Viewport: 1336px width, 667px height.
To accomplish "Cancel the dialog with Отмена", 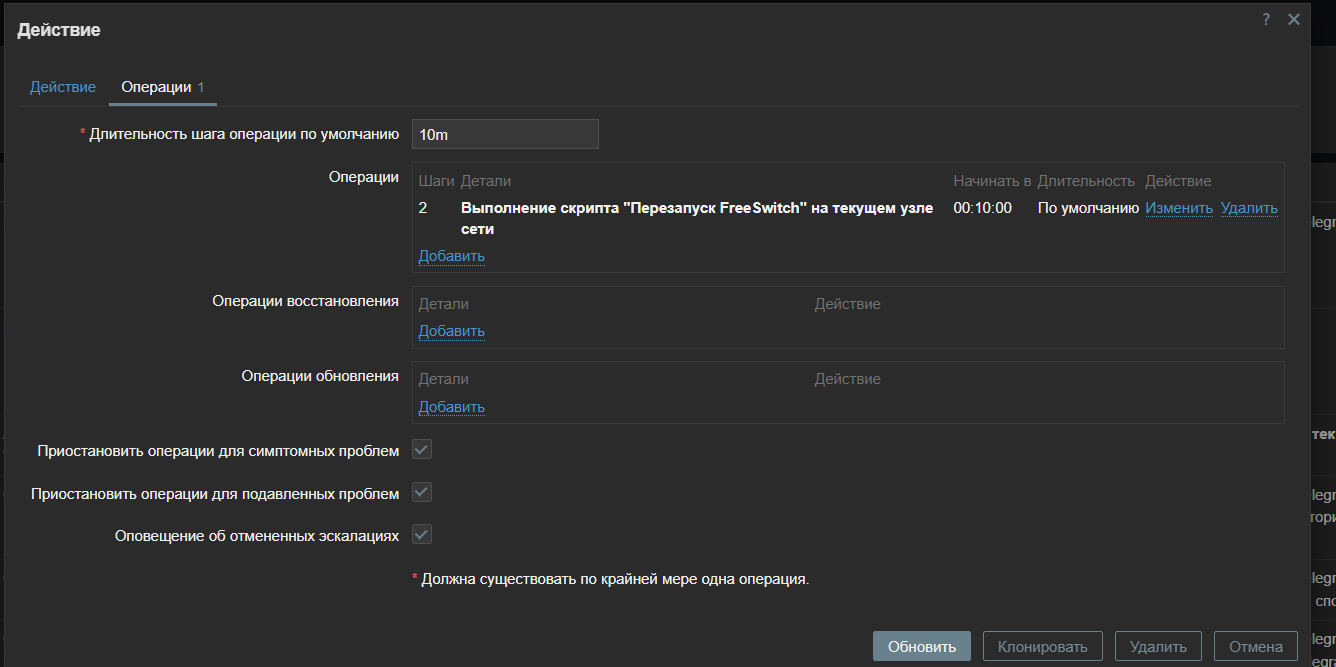I will pyautogui.click(x=1255, y=646).
